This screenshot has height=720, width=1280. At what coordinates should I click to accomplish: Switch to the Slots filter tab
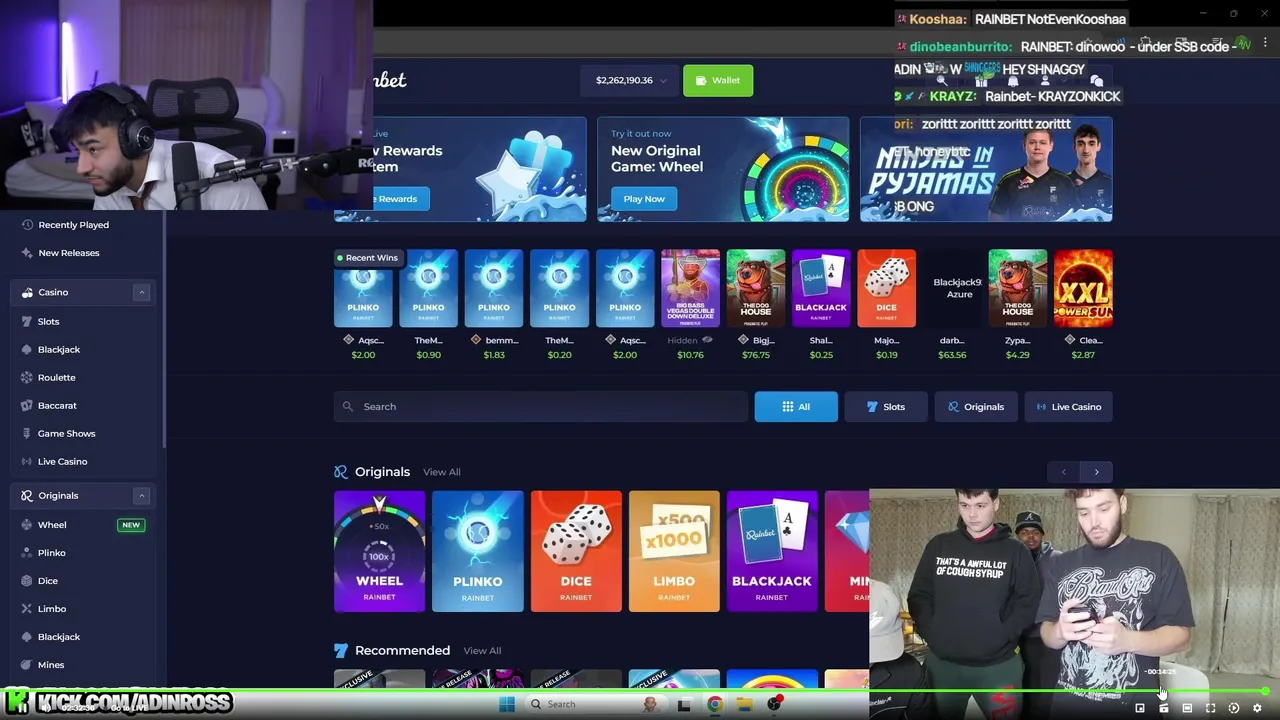[886, 407]
